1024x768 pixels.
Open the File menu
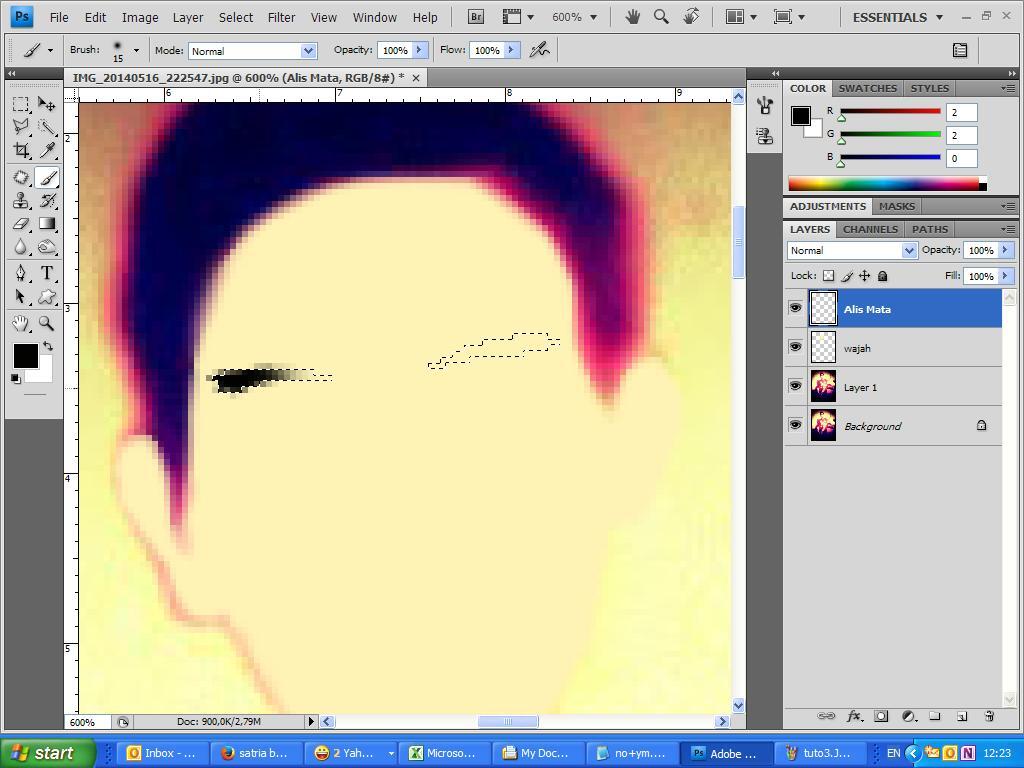59,18
